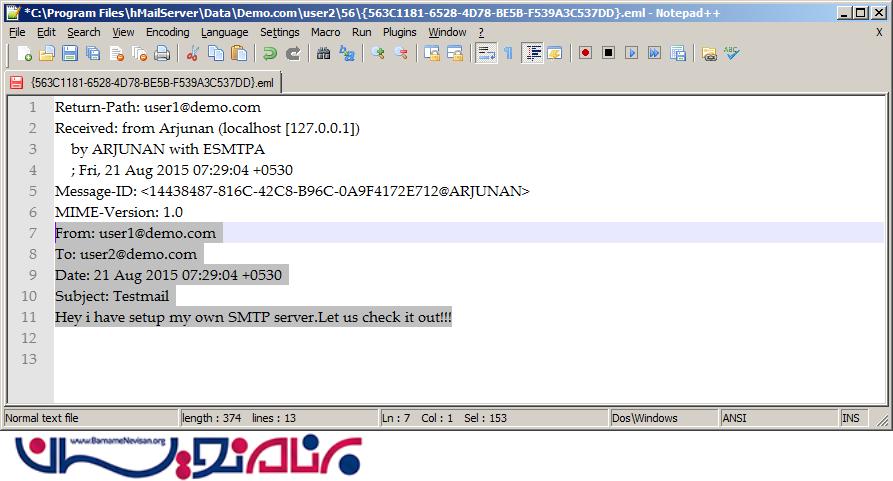Play back the recorded macro

(x=631, y=53)
